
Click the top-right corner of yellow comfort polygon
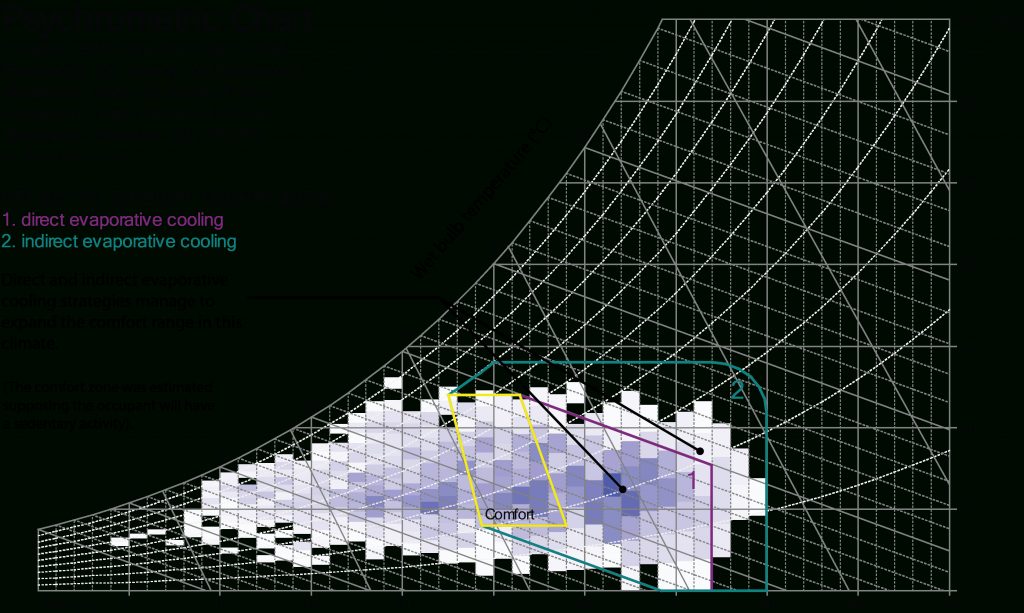pyautogui.click(x=522, y=396)
